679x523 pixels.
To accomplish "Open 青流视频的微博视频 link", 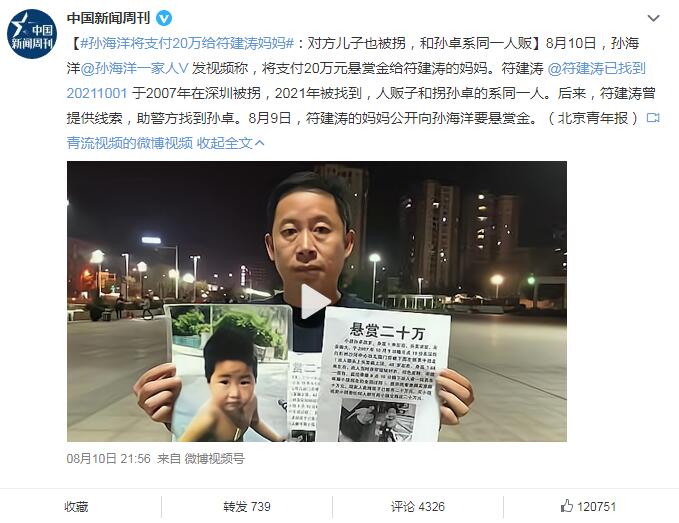I will 129,143.
